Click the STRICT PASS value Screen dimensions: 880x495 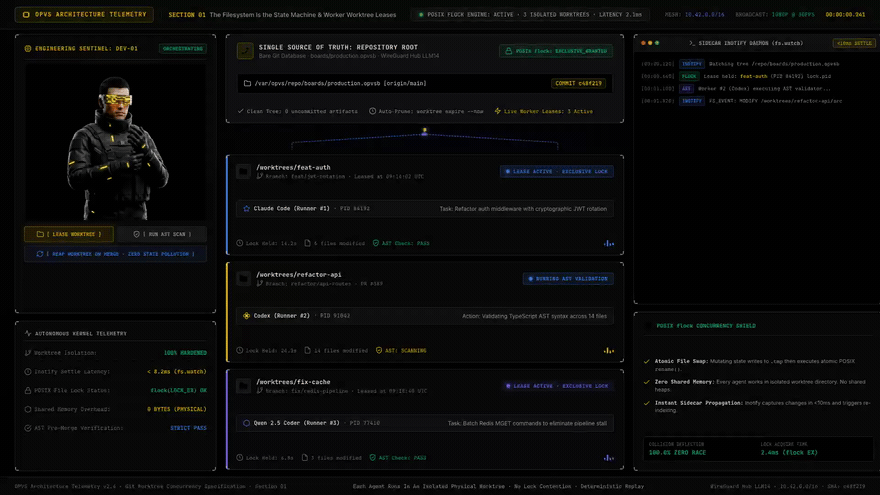click(x=189, y=428)
